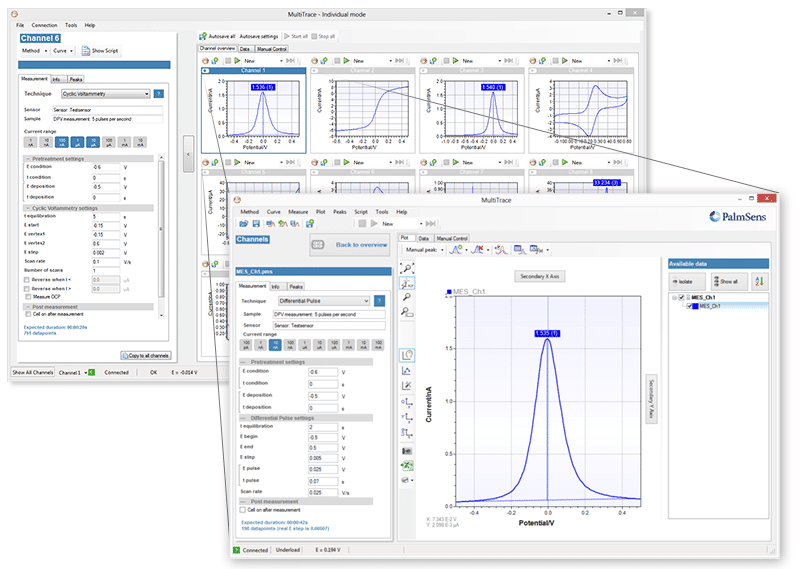
Task: Click the peak search icon in plot toolbar
Action: (x=501, y=250)
